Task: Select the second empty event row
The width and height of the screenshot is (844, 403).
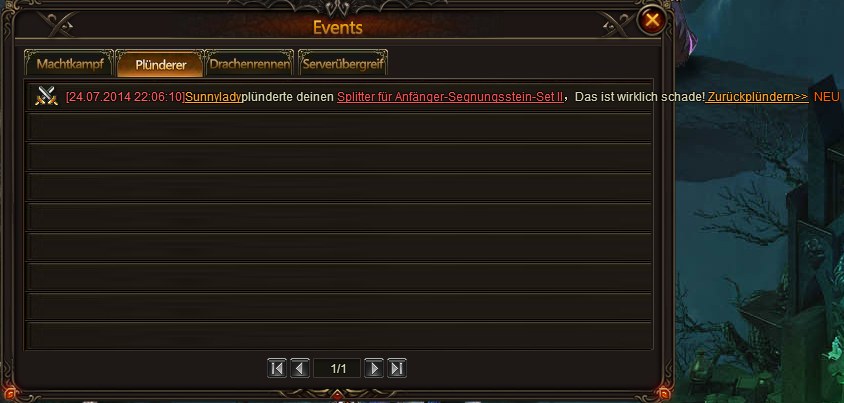Action: pyautogui.click(x=339, y=157)
